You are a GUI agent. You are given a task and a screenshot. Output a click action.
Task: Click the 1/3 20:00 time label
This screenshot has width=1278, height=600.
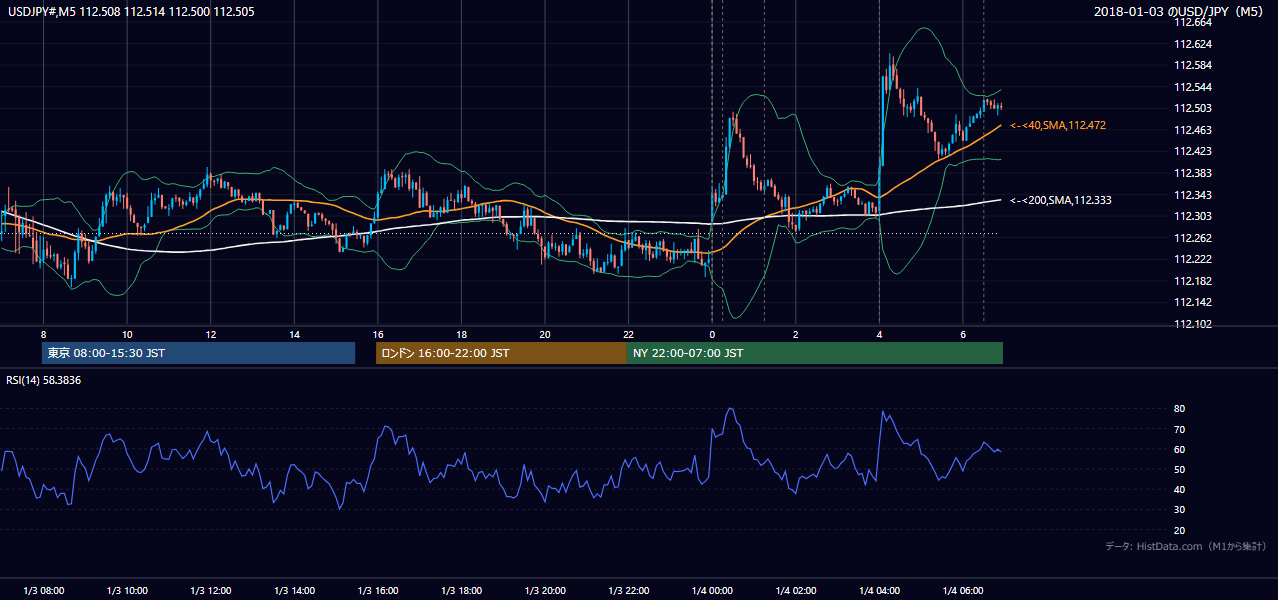[x=545, y=591]
